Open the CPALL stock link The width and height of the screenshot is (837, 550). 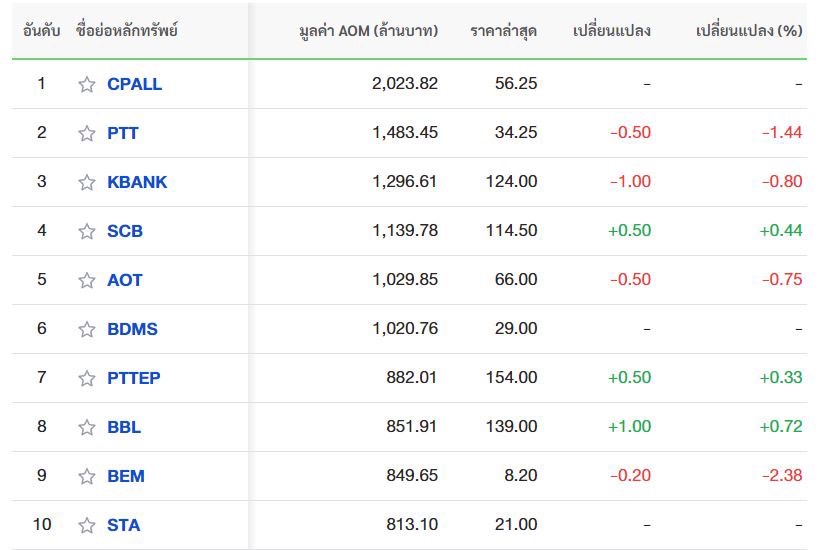[x=135, y=84]
